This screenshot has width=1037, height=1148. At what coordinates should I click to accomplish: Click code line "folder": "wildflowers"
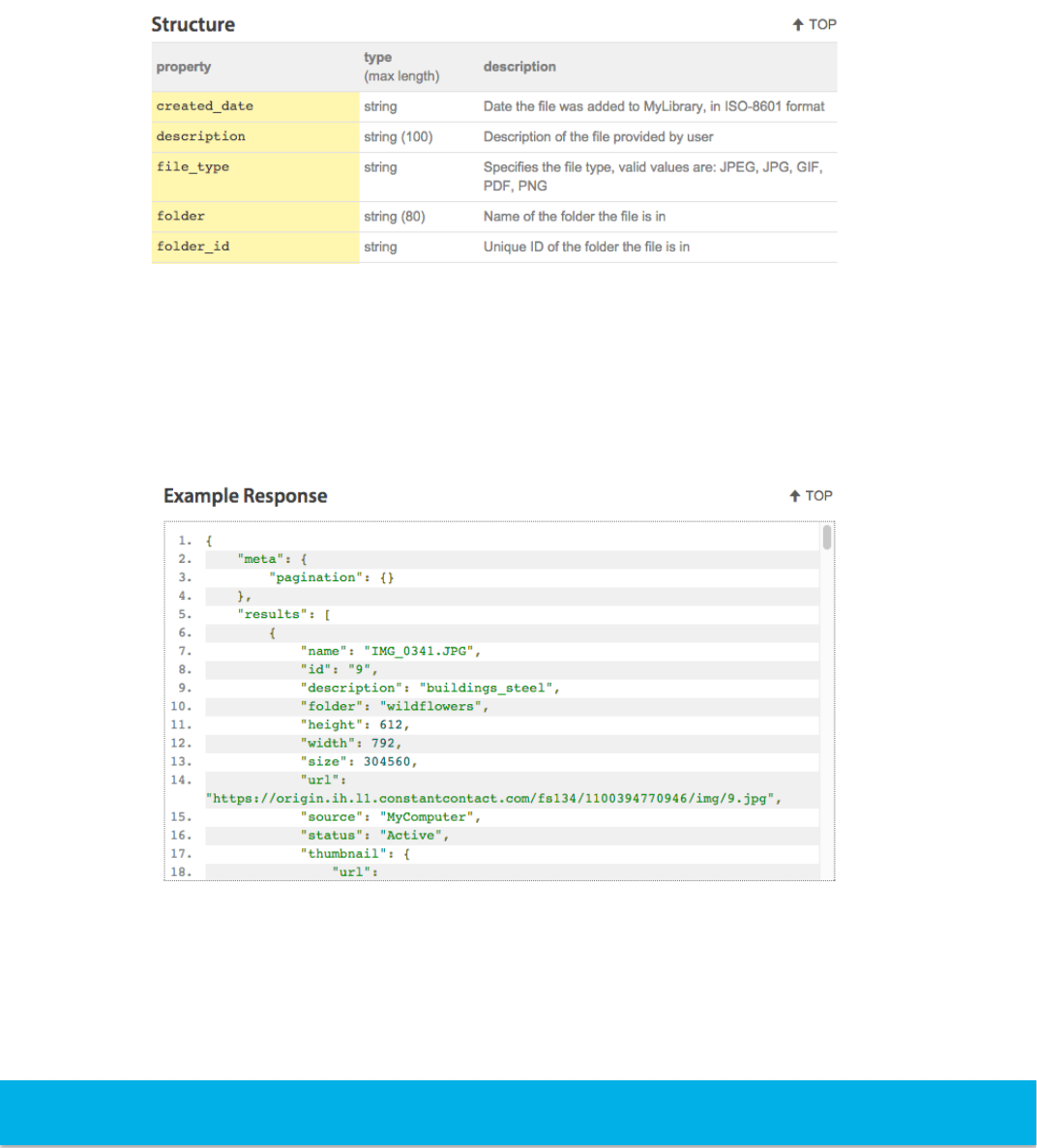click(x=394, y=707)
